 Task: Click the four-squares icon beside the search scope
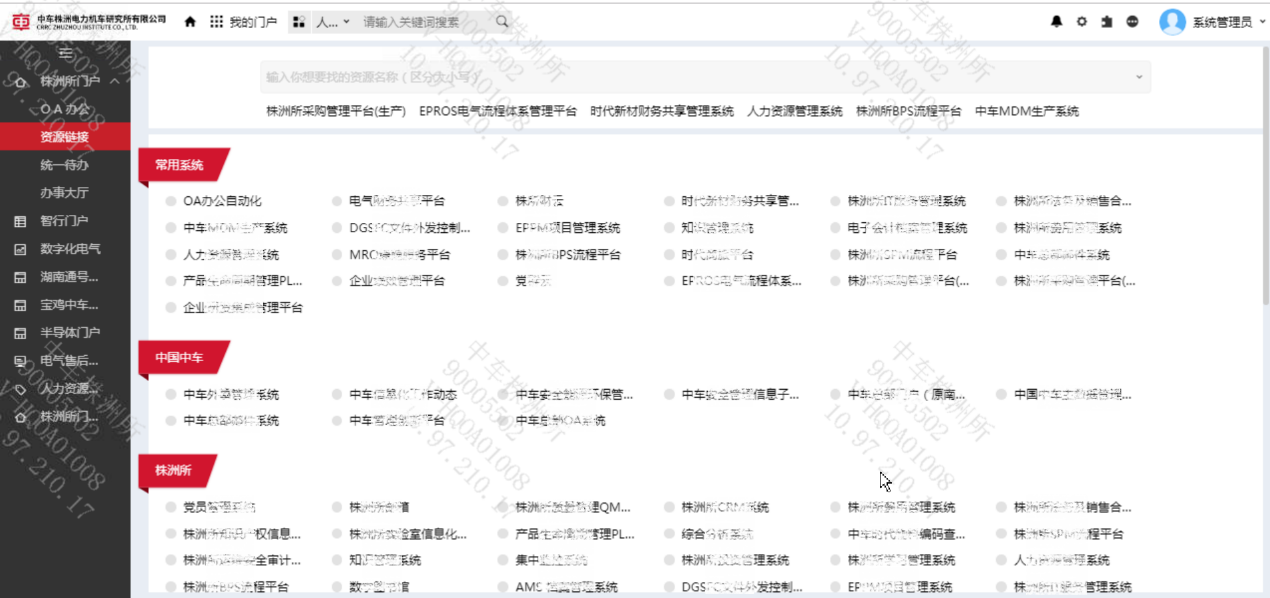pos(298,21)
